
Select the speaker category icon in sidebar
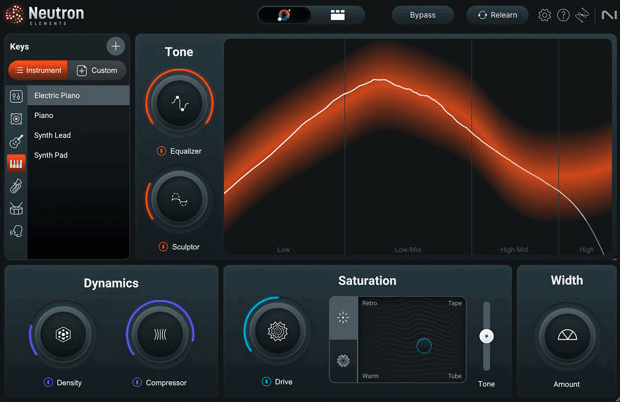tap(16, 118)
